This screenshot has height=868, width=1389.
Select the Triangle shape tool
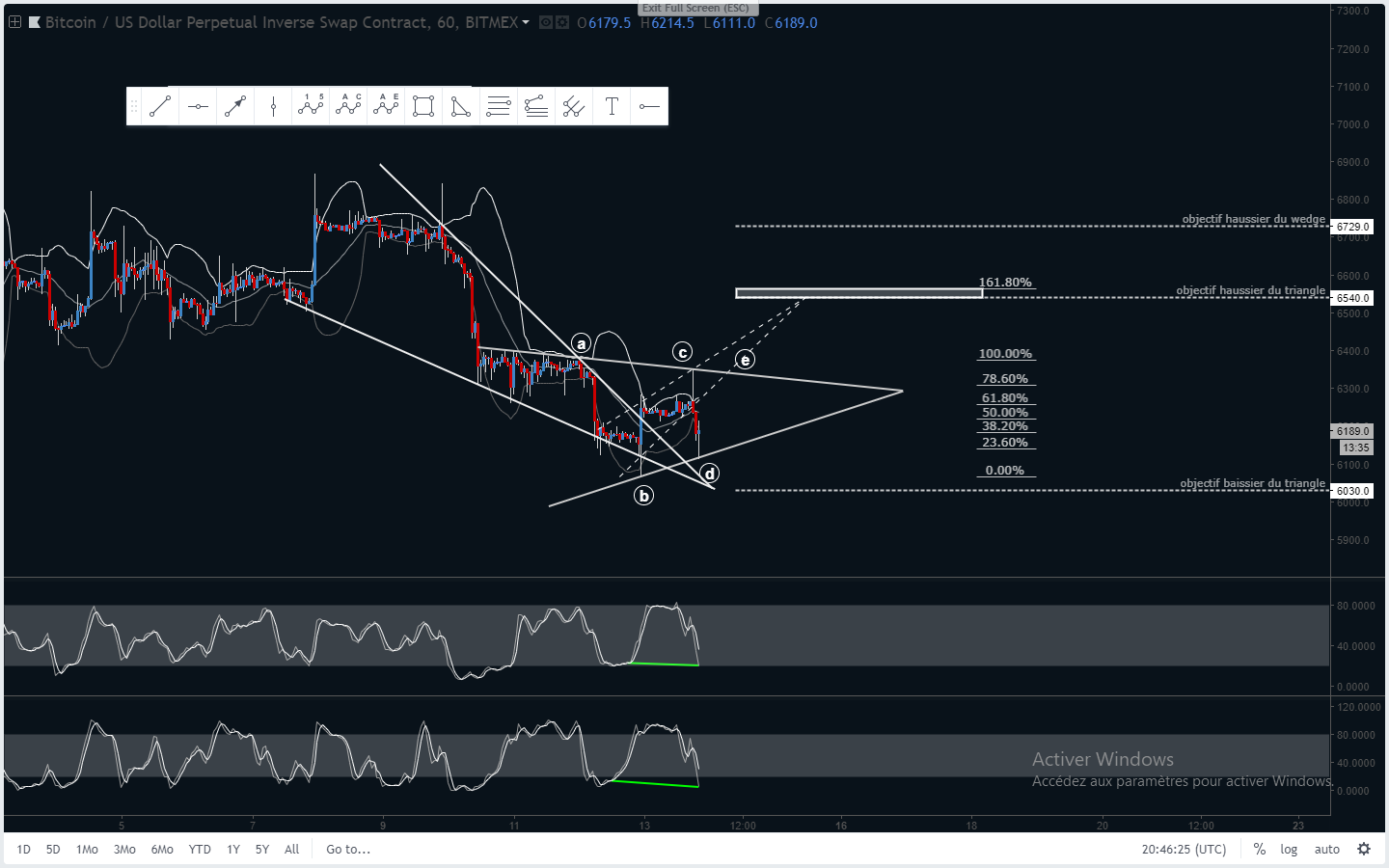[x=461, y=106]
